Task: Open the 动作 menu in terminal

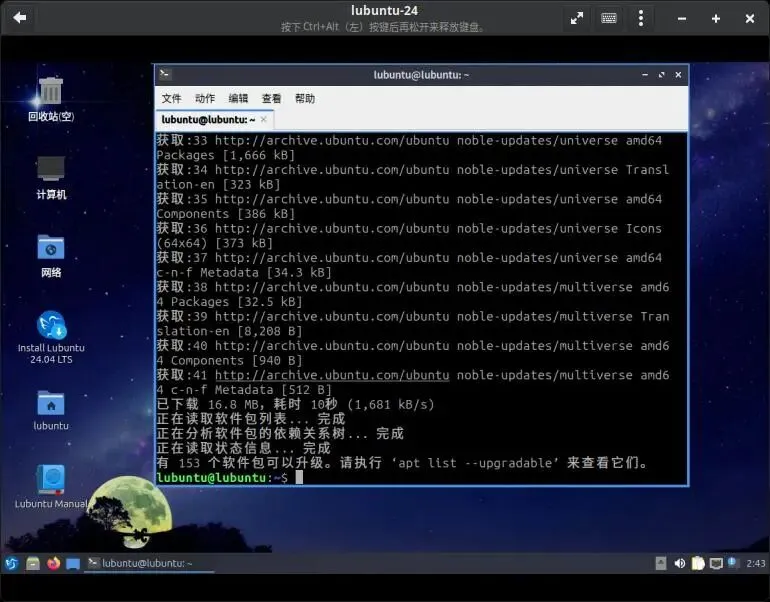Action: coord(205,99)
